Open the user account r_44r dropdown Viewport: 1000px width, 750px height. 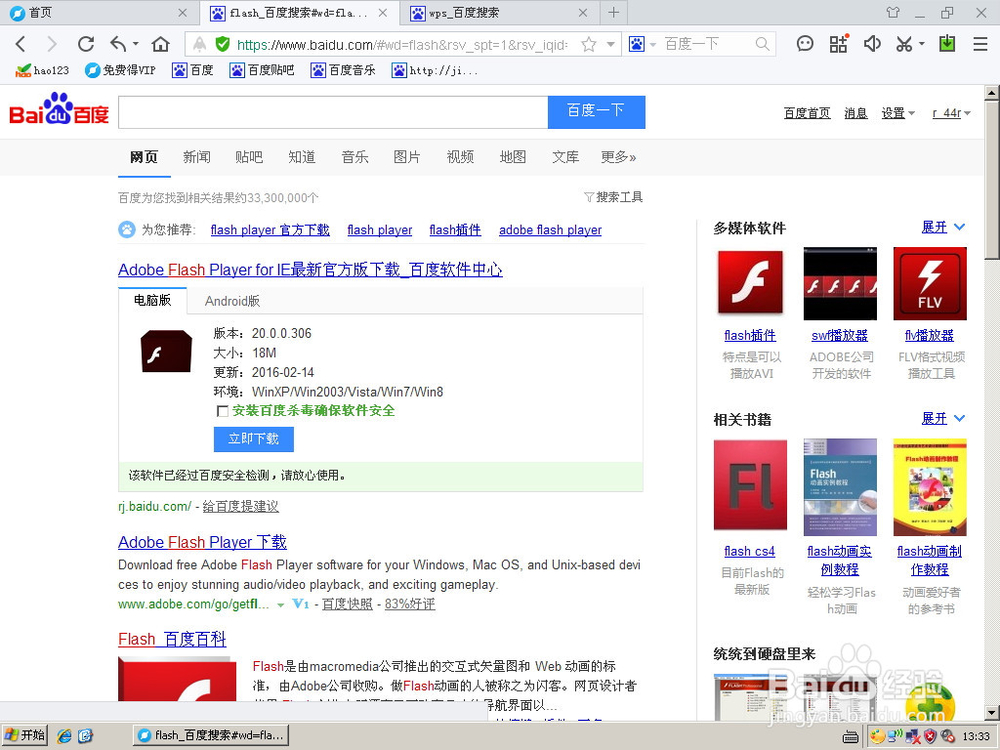(951, 113)
